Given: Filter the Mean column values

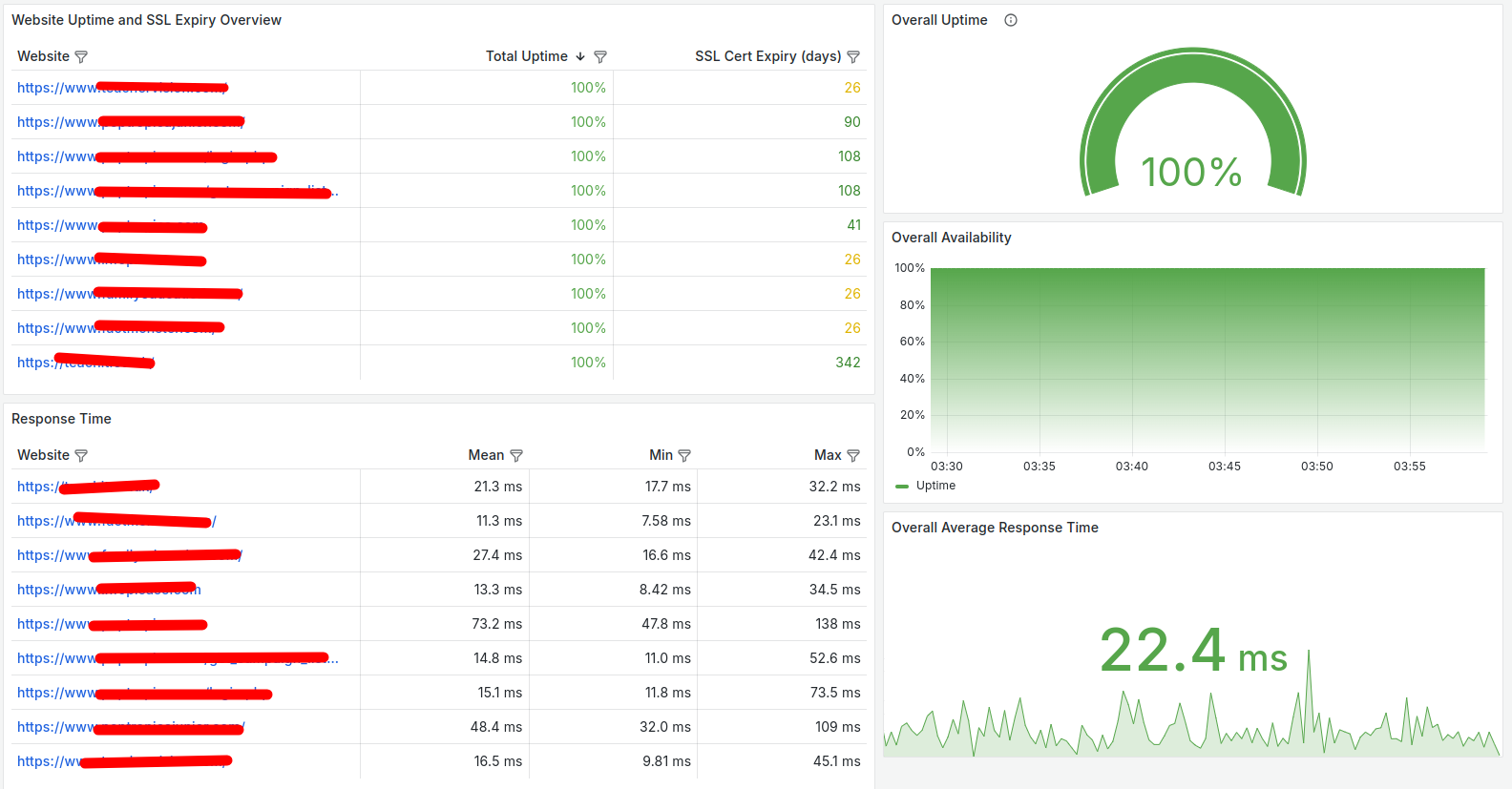Looking at the screenshot, I should (516, 456).
